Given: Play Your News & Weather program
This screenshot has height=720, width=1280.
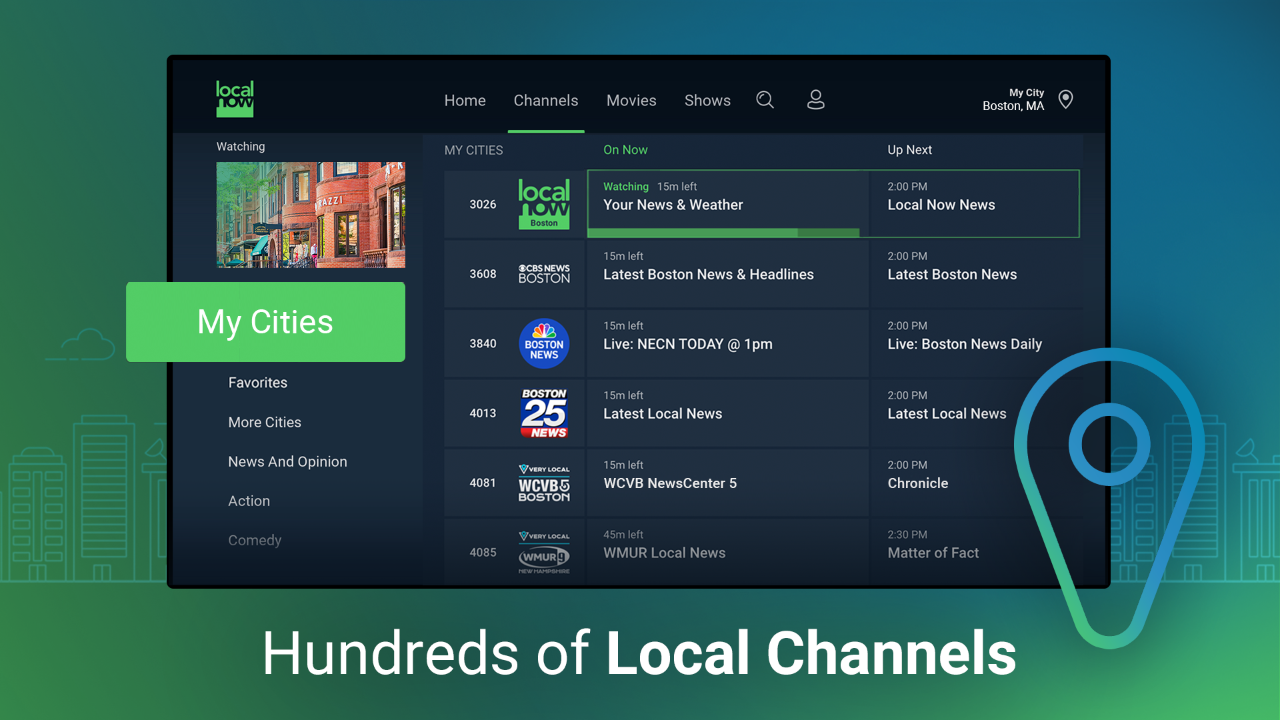Looking at the screenshot, I should [x=727, y=204].
